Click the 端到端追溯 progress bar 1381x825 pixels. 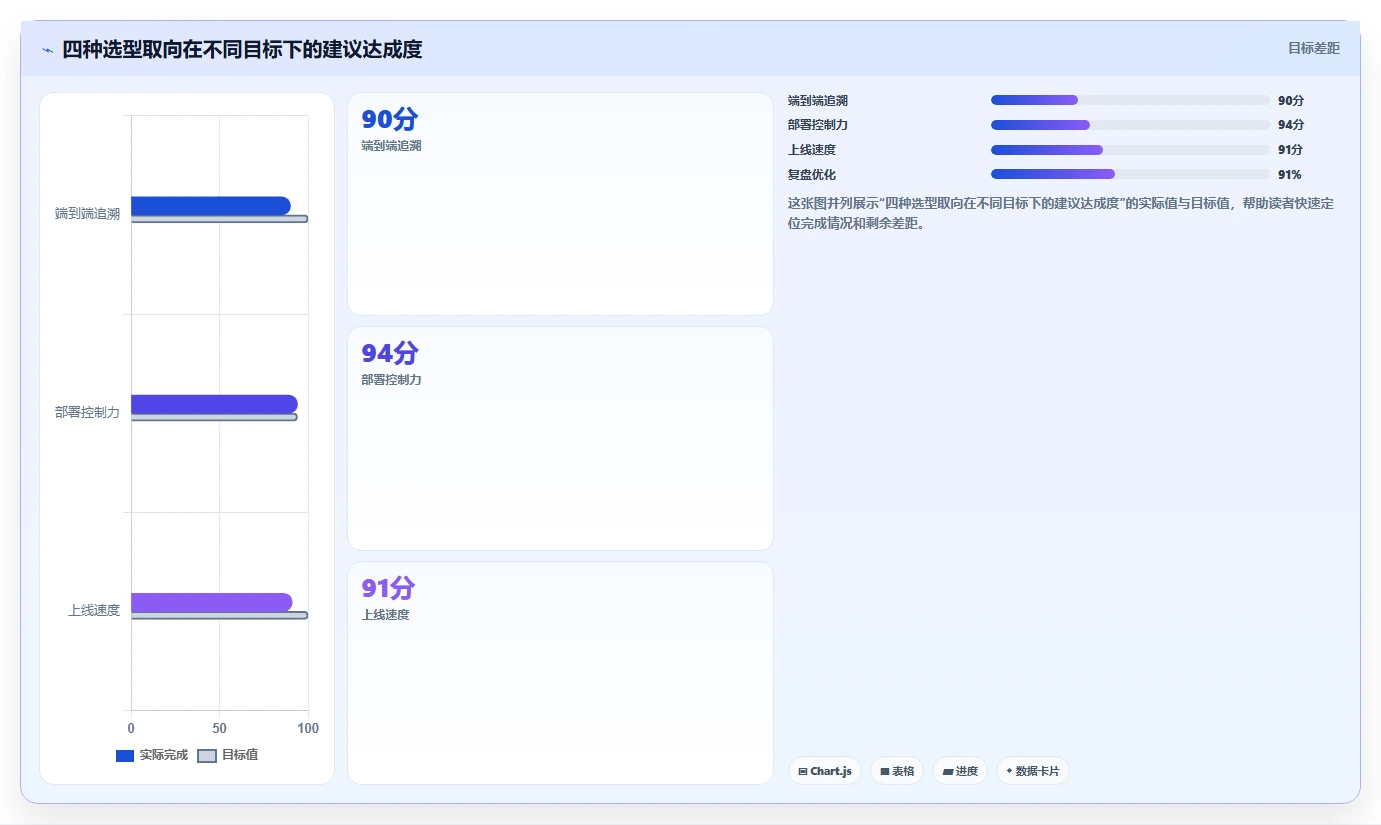point(1130,100)
